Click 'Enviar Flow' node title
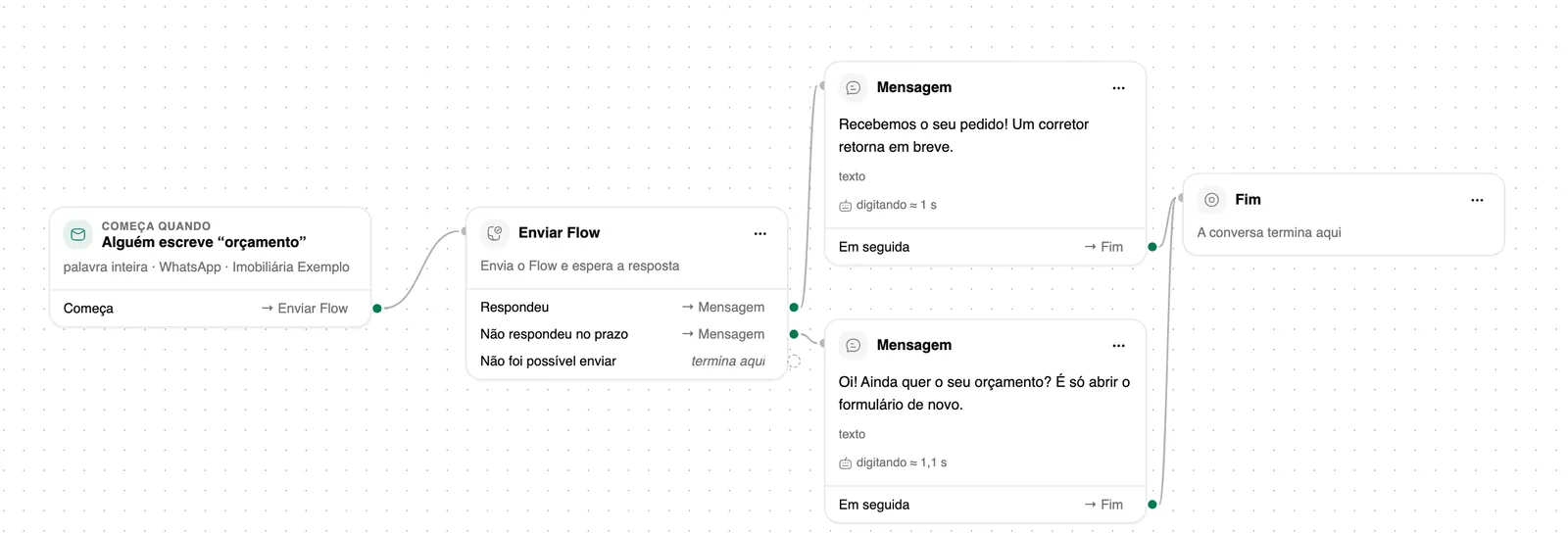Image resolution: width=1568 pixels, height=533 pixels. pos(559,233)
